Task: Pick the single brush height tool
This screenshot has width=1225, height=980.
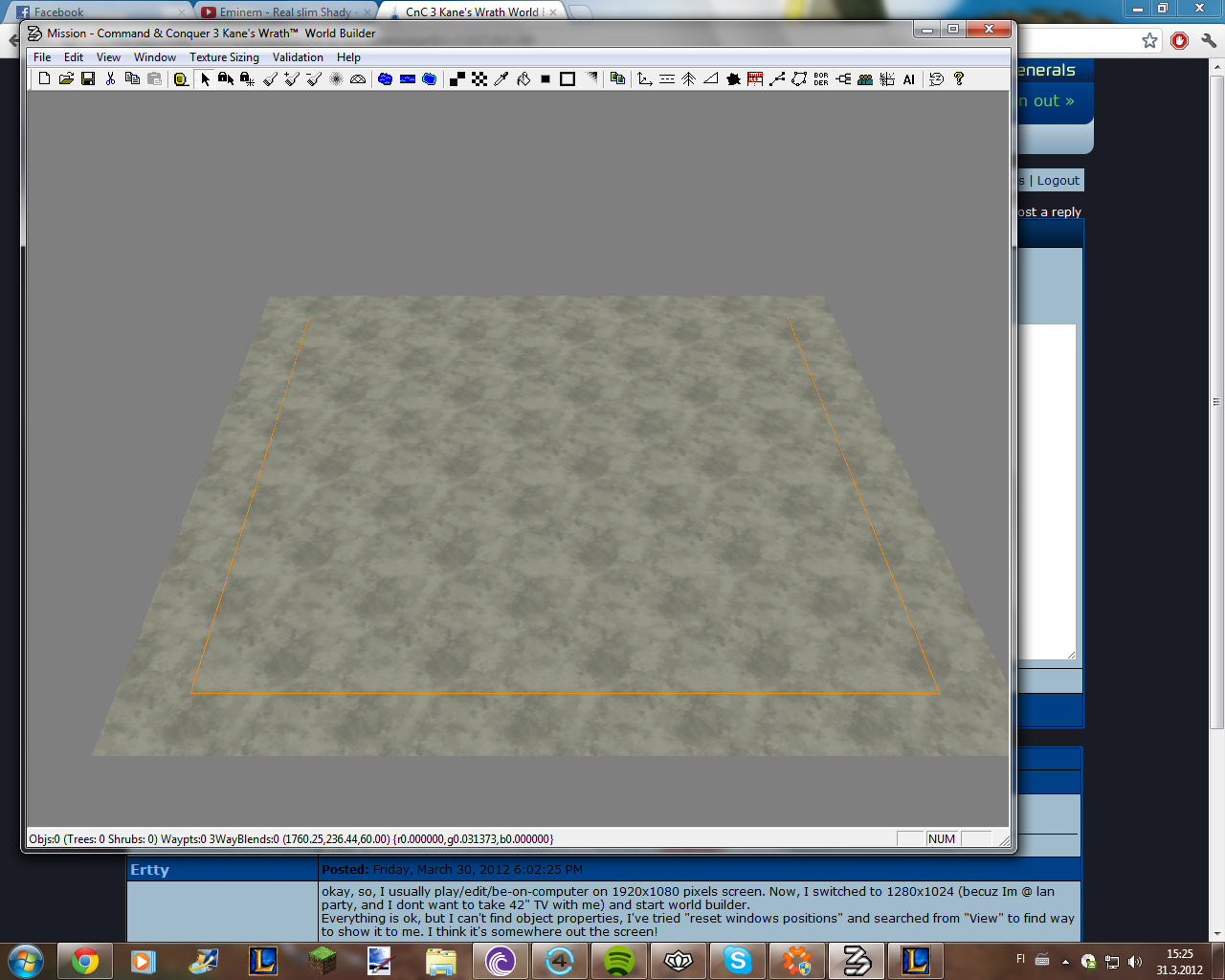Action: point(270,79)
